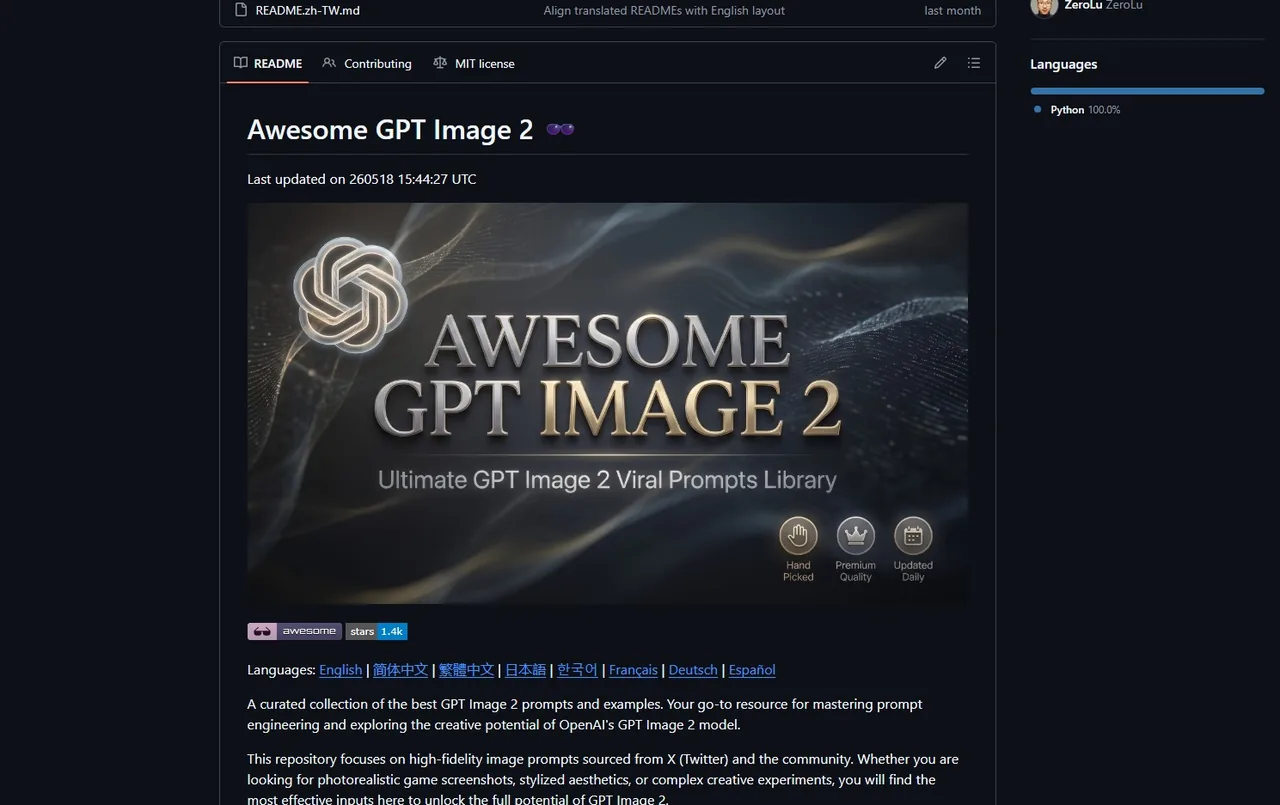Viewport: 1280px width, 805px height.
Task: Open the English language link
Action: point(341,670)
